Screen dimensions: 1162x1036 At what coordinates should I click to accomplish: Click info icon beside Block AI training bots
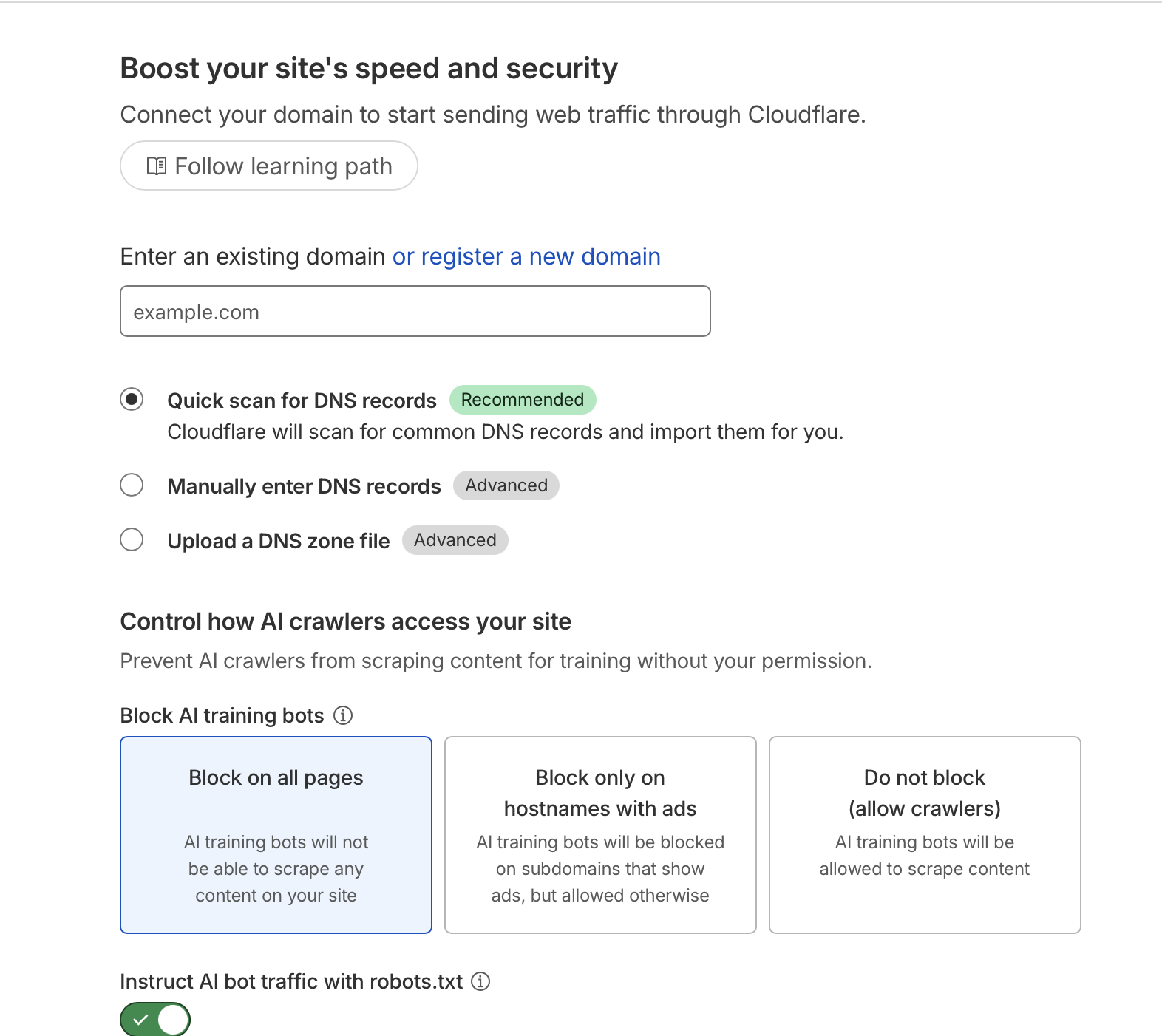point(343,715)
